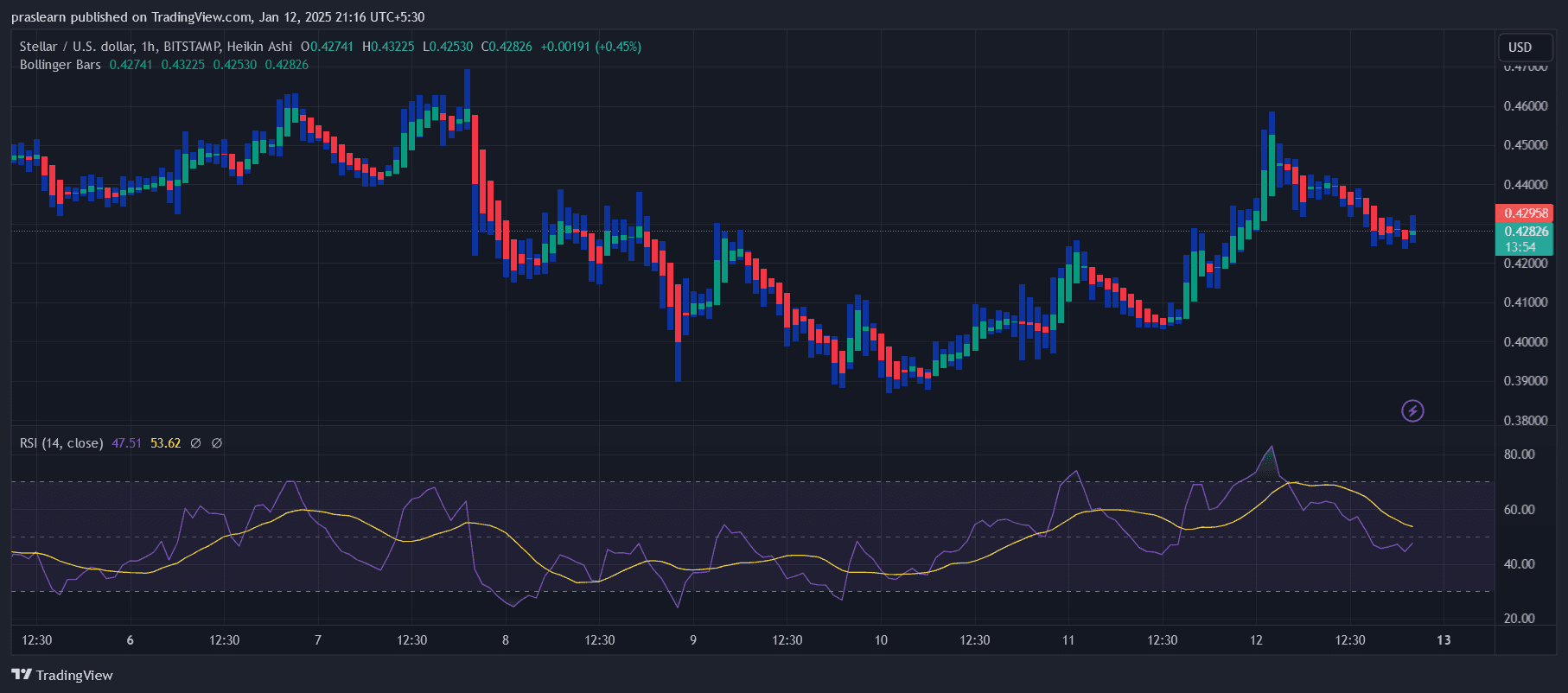Click the 0.38000 price scale label
This screenshot has height=693, width=1568.
1526,421
